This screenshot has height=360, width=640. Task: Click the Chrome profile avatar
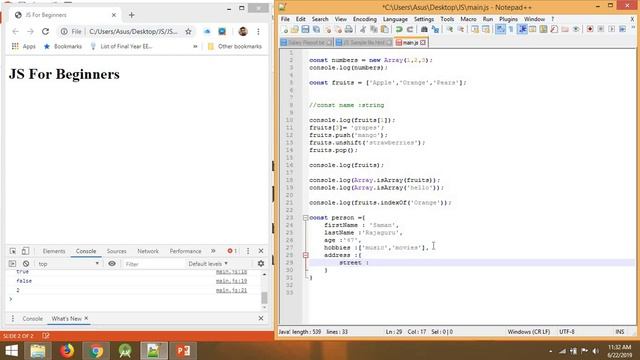[243, 31]
